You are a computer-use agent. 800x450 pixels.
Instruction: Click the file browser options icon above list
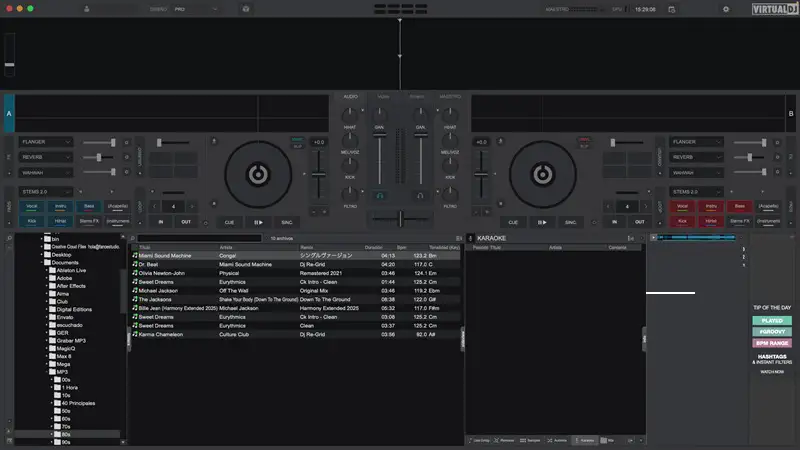coord(459,238)
